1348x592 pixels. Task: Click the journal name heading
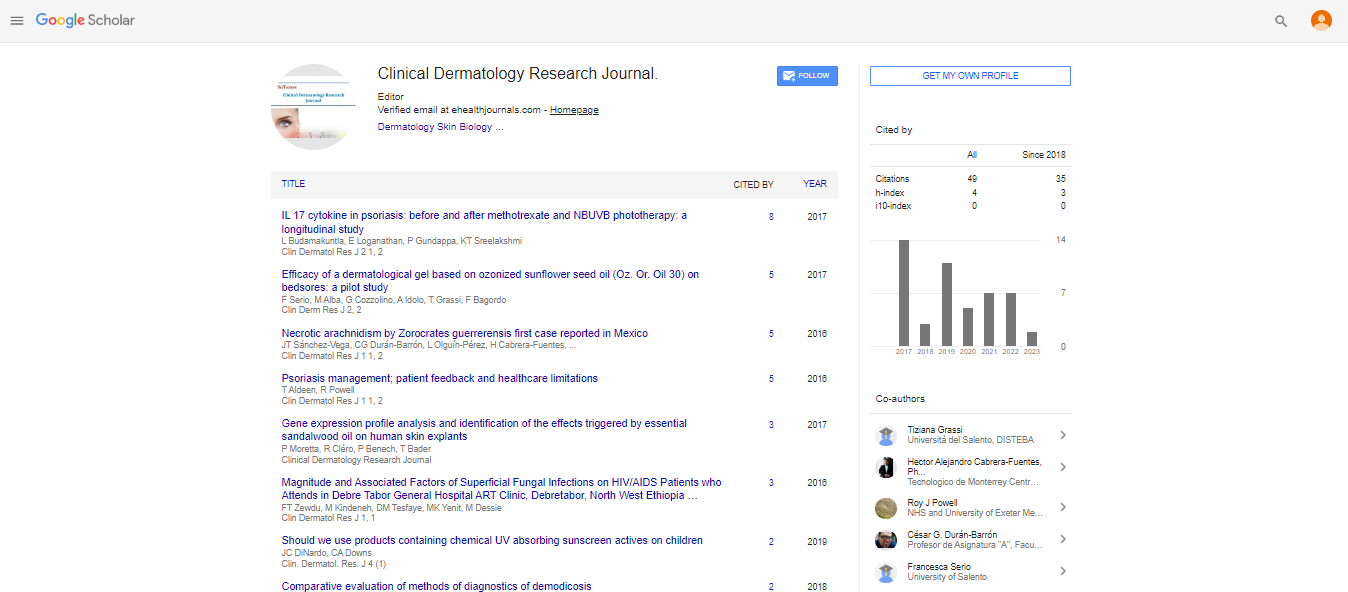click(517, 74)
